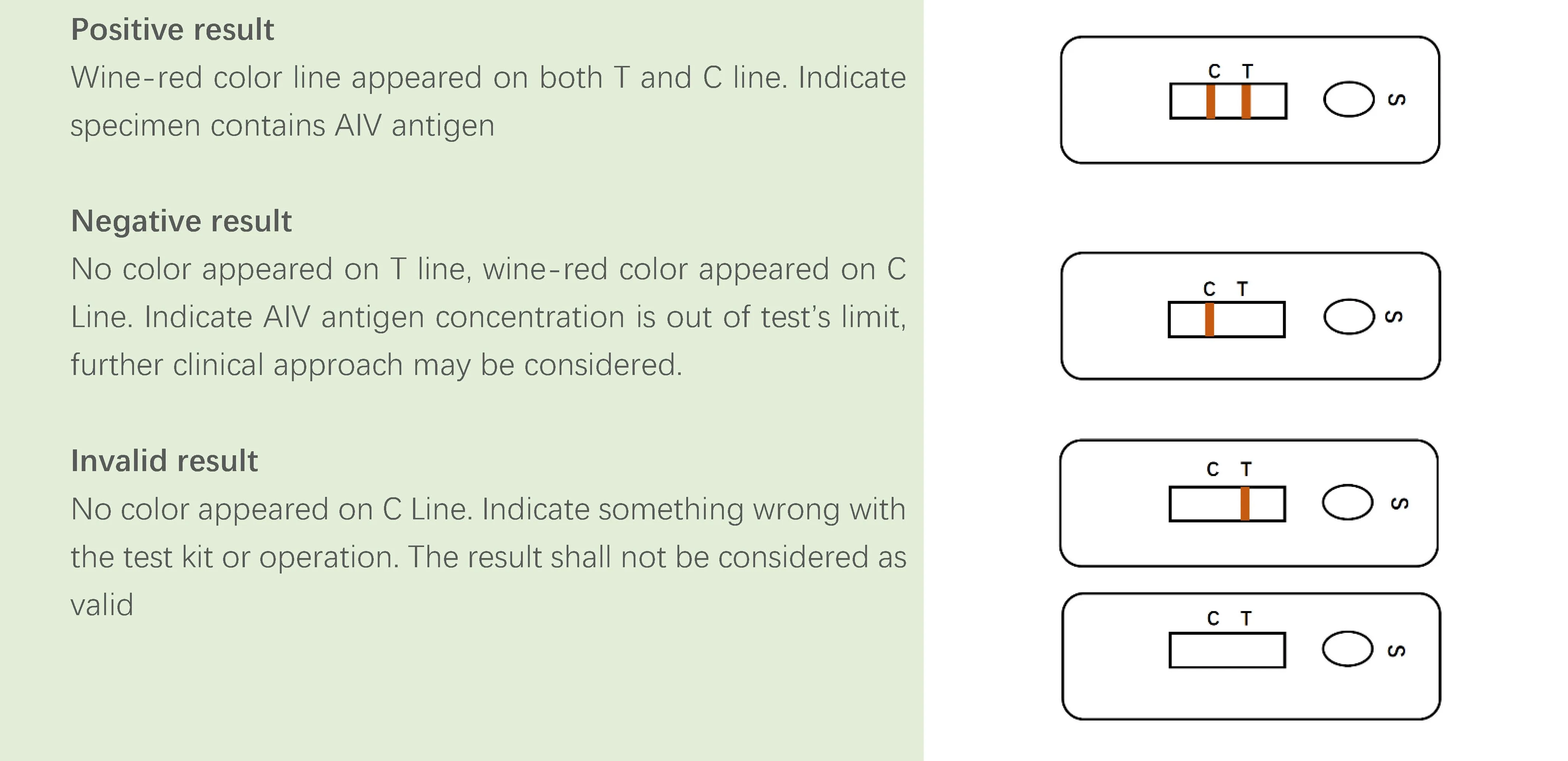Click the single orange C line on the negative cassette

point(1209,319)
